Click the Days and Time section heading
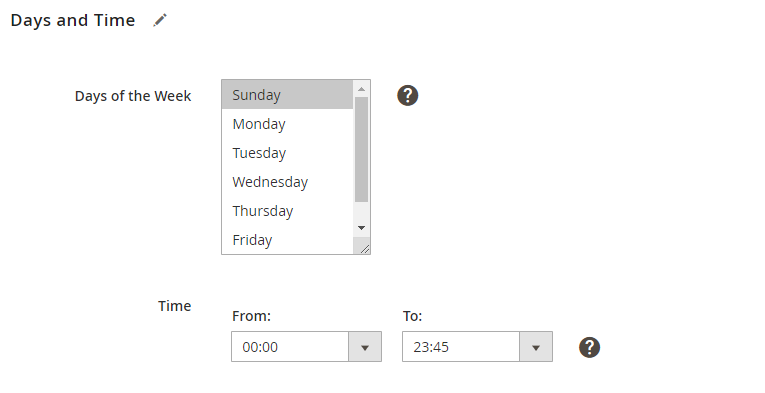The height and width of the screenshot is (393, 765). point(73,20)
